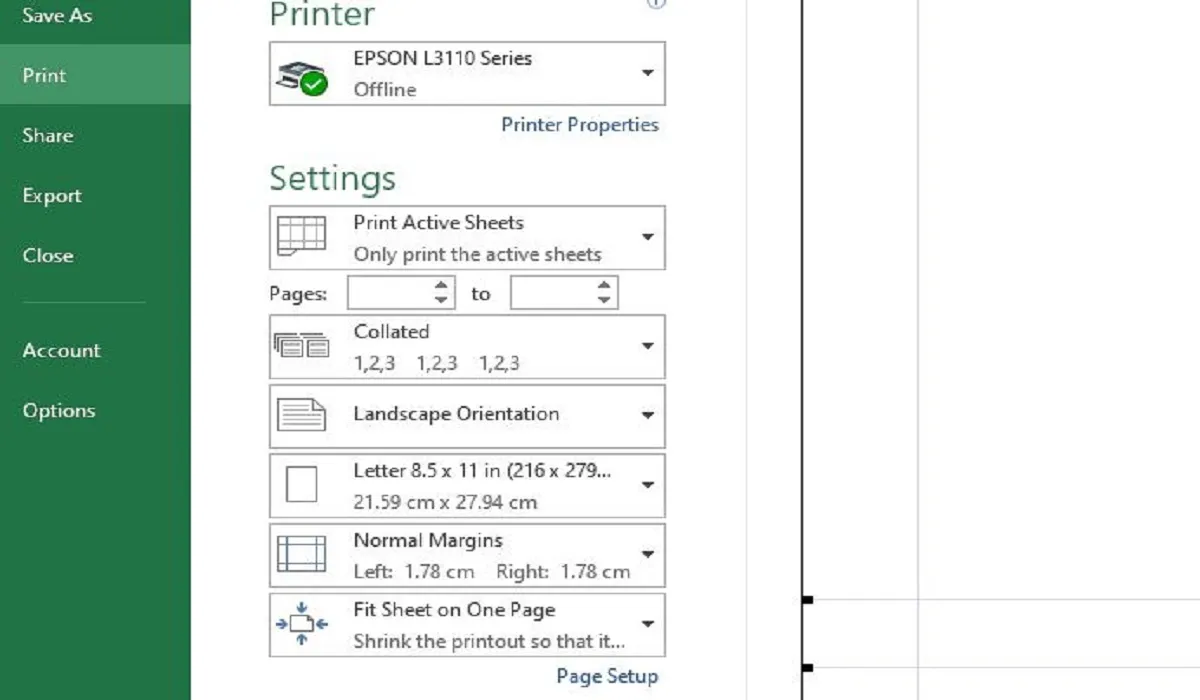The width and height of the screenshot is (1200, 700).
Task: Open Options in the sidebar
Action: (x=59, y=410)
